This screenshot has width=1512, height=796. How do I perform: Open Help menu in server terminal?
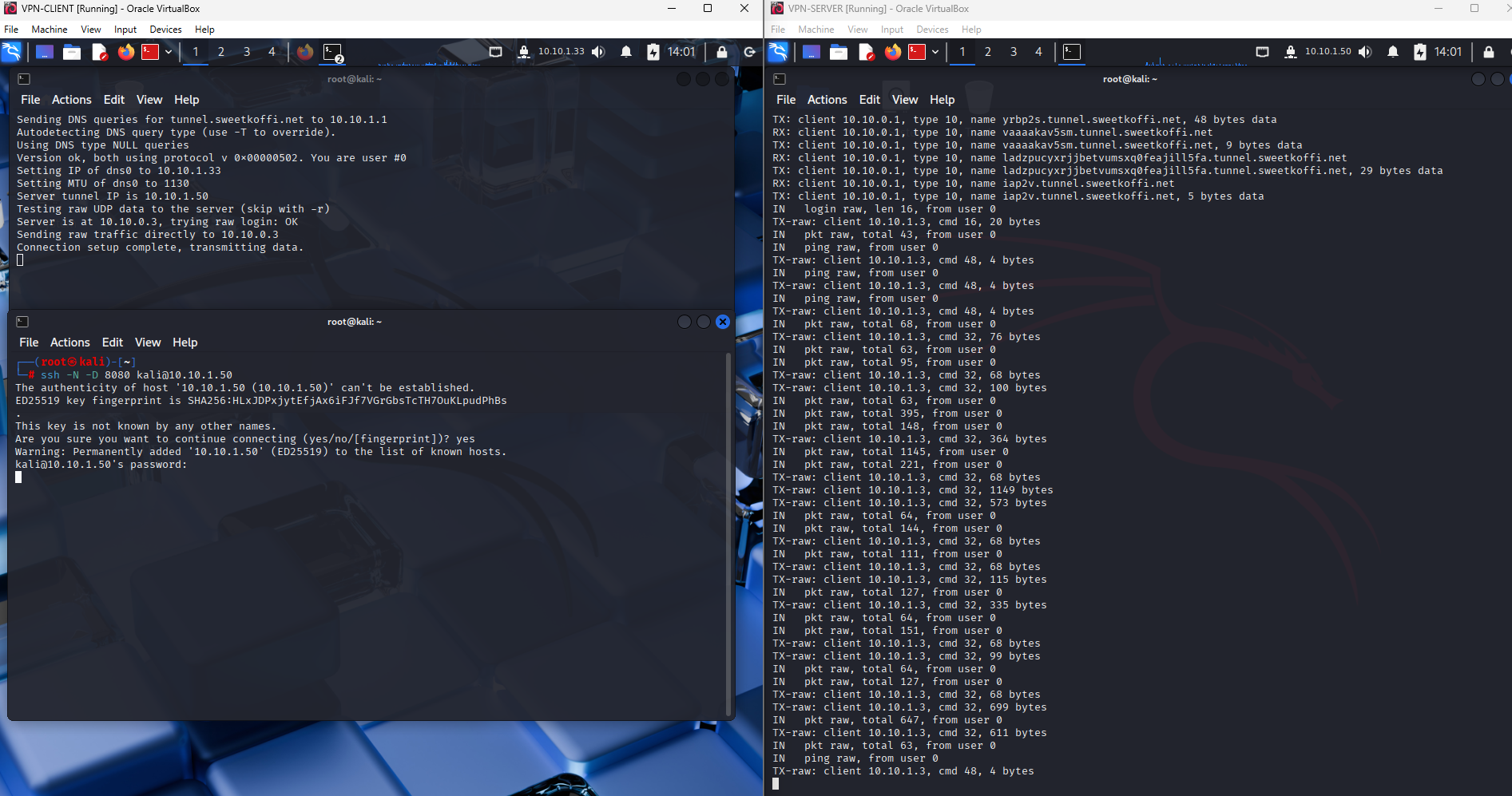click(943, 100)
